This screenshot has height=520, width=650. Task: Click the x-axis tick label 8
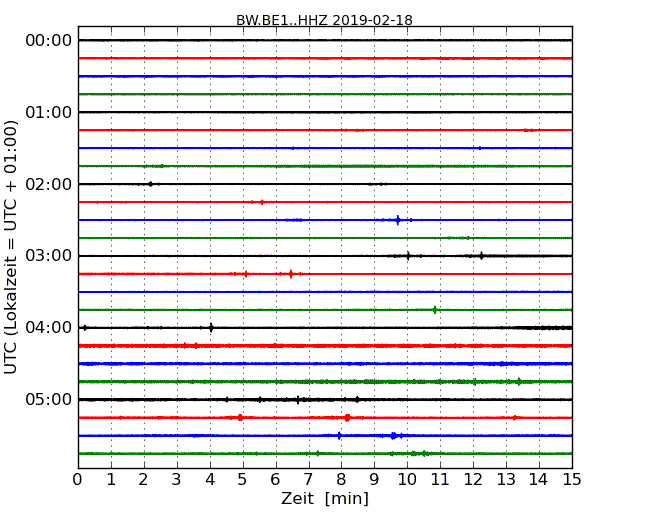click(x=341, y=480)
